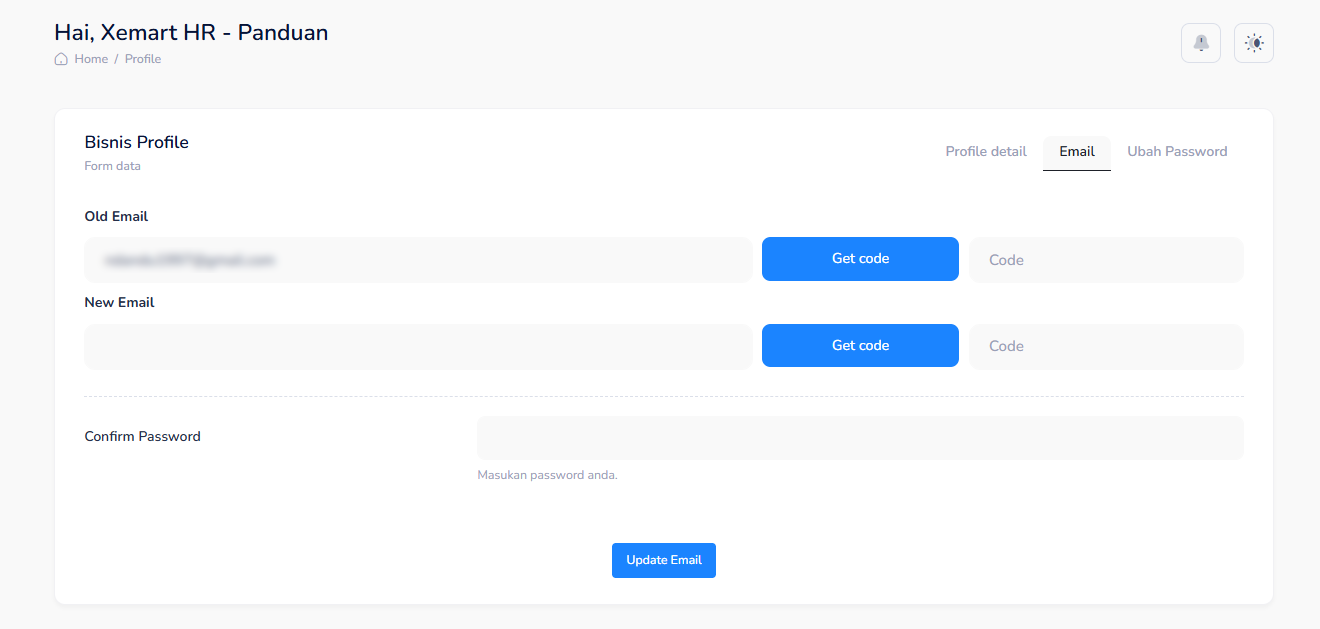This screenshot has width=1320, height=629.
Task: Open Home via the breadcrumb link
Action: 90,59
